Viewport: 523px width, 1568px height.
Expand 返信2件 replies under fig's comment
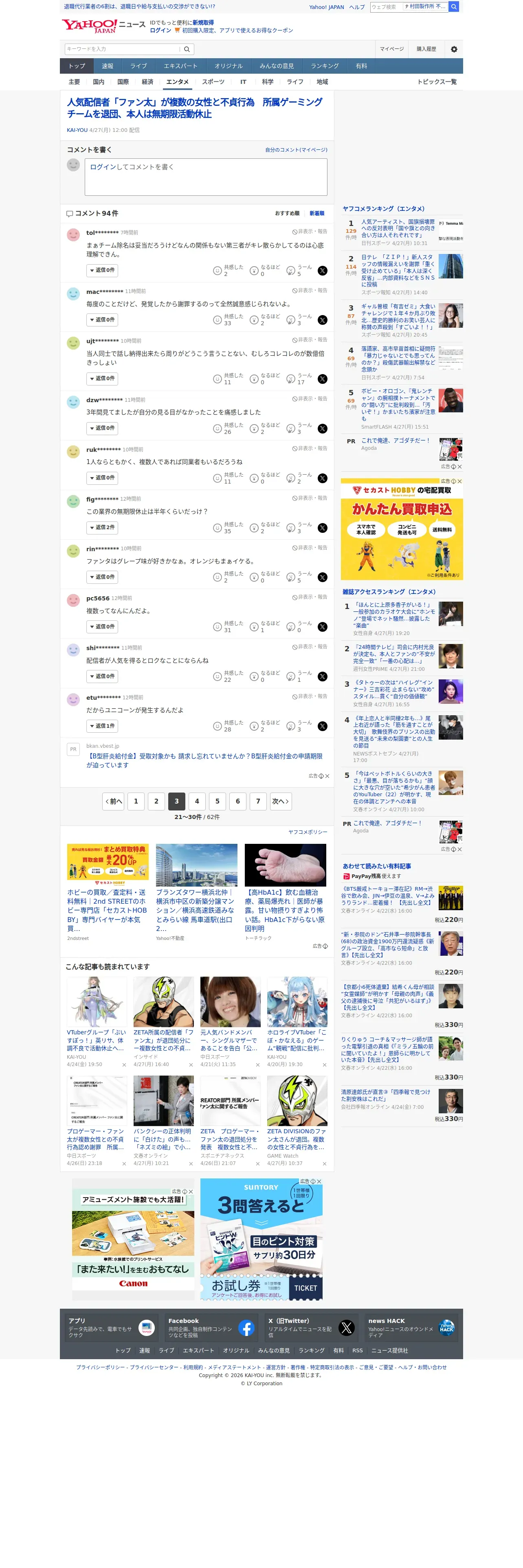(102, 528)
